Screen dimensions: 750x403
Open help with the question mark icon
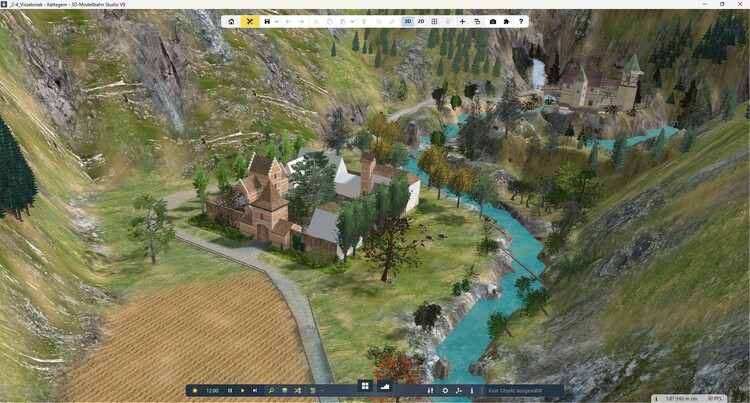point(521,22)
